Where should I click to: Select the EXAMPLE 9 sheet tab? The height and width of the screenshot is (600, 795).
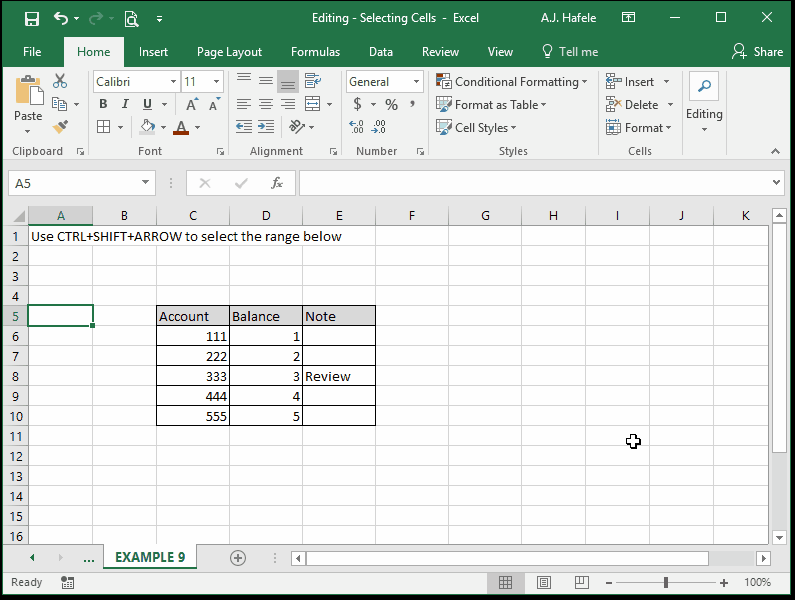click(x=150, y=557)
